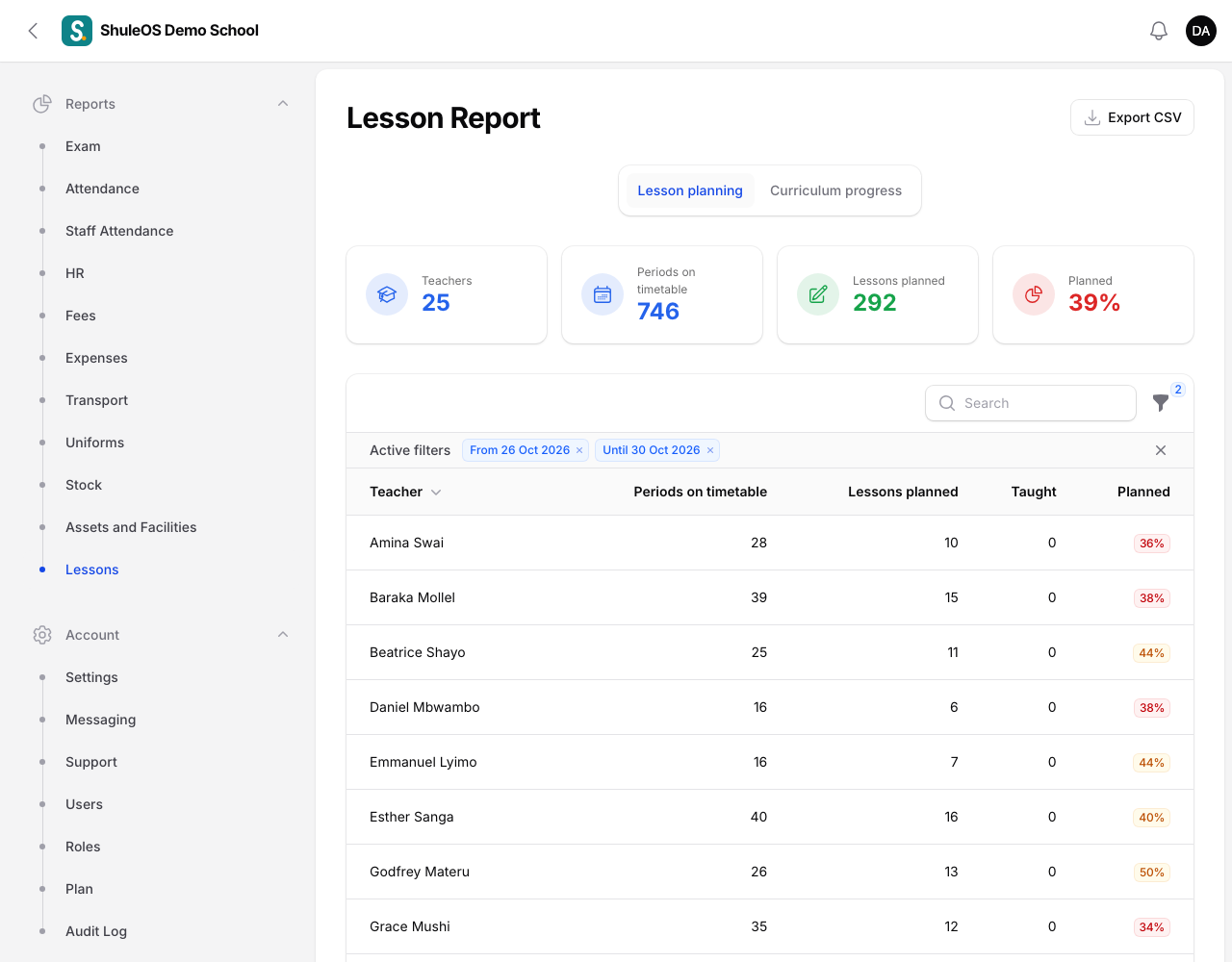
Task: Click the Teachers graduation cap icon
Action: pyautogui.click(x=387, y=294)
